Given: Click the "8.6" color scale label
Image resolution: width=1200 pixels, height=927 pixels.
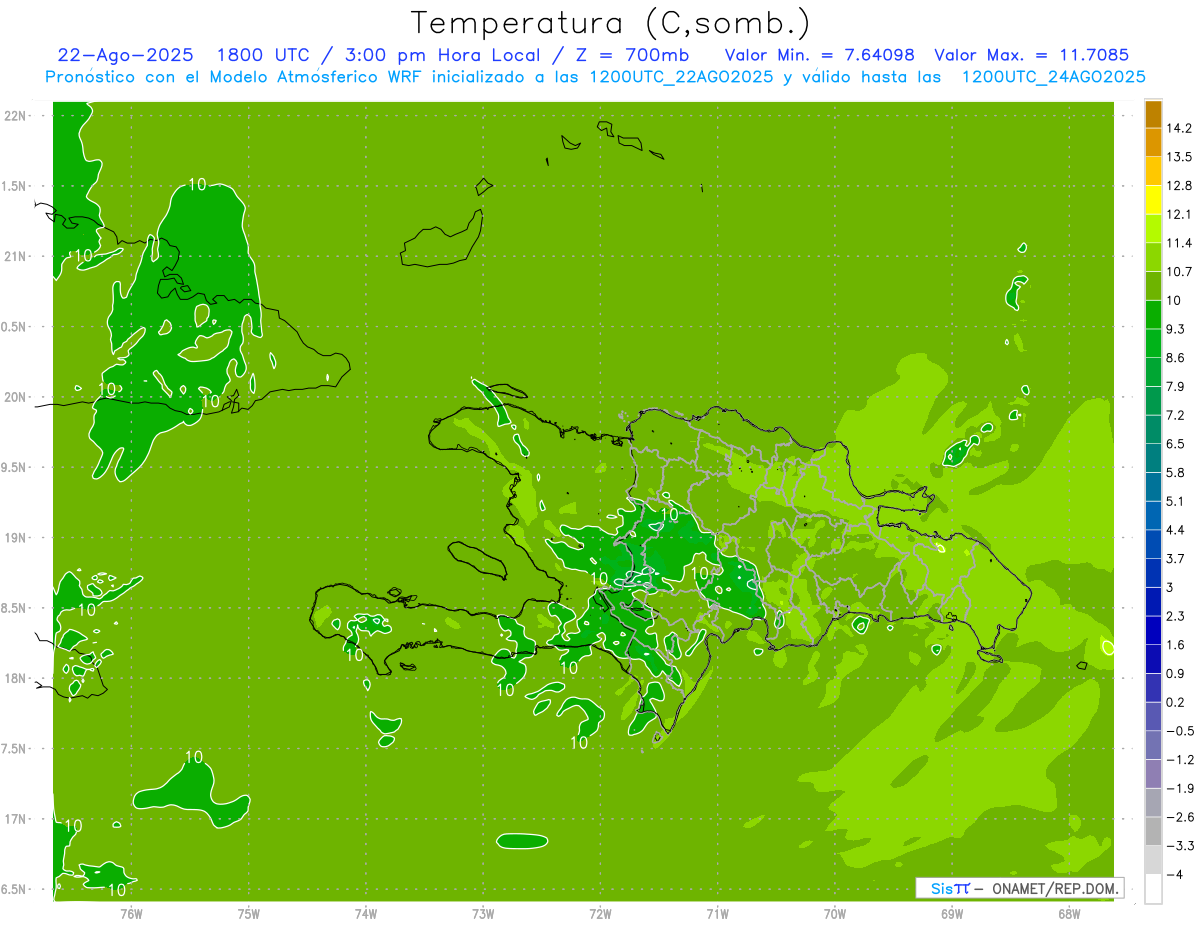Looking at the screenshot, I should tap(1176, 358).
